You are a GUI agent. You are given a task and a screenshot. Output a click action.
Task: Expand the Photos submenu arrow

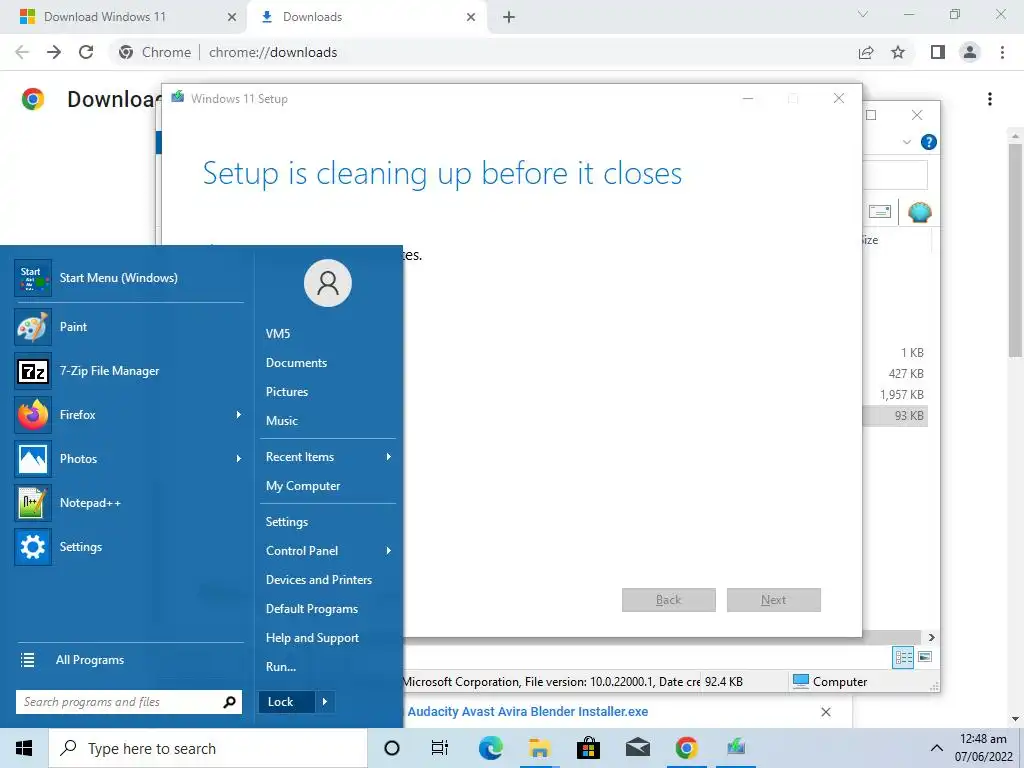238,458
